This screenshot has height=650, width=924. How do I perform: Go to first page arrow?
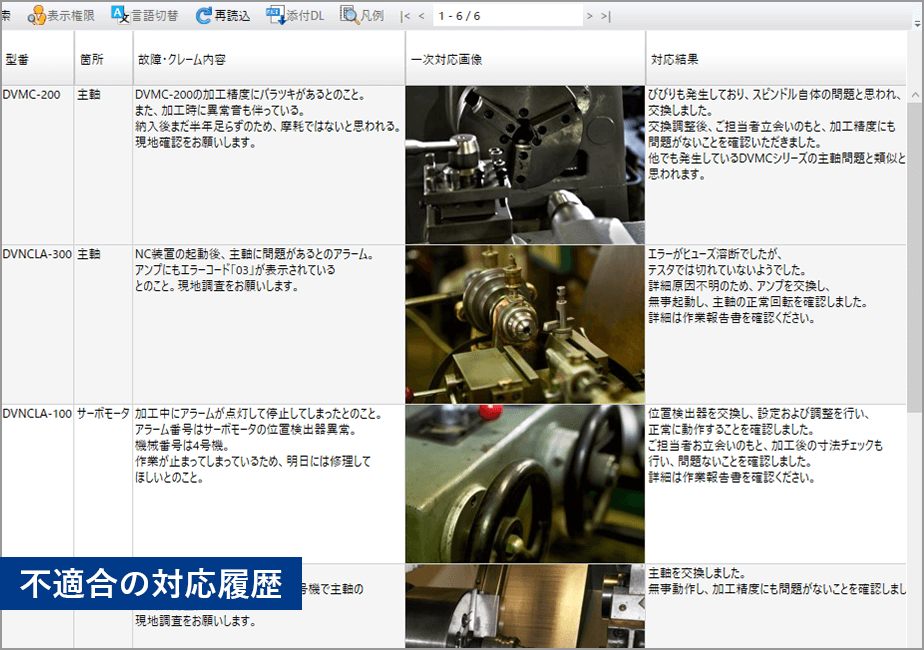click(405, 16)
